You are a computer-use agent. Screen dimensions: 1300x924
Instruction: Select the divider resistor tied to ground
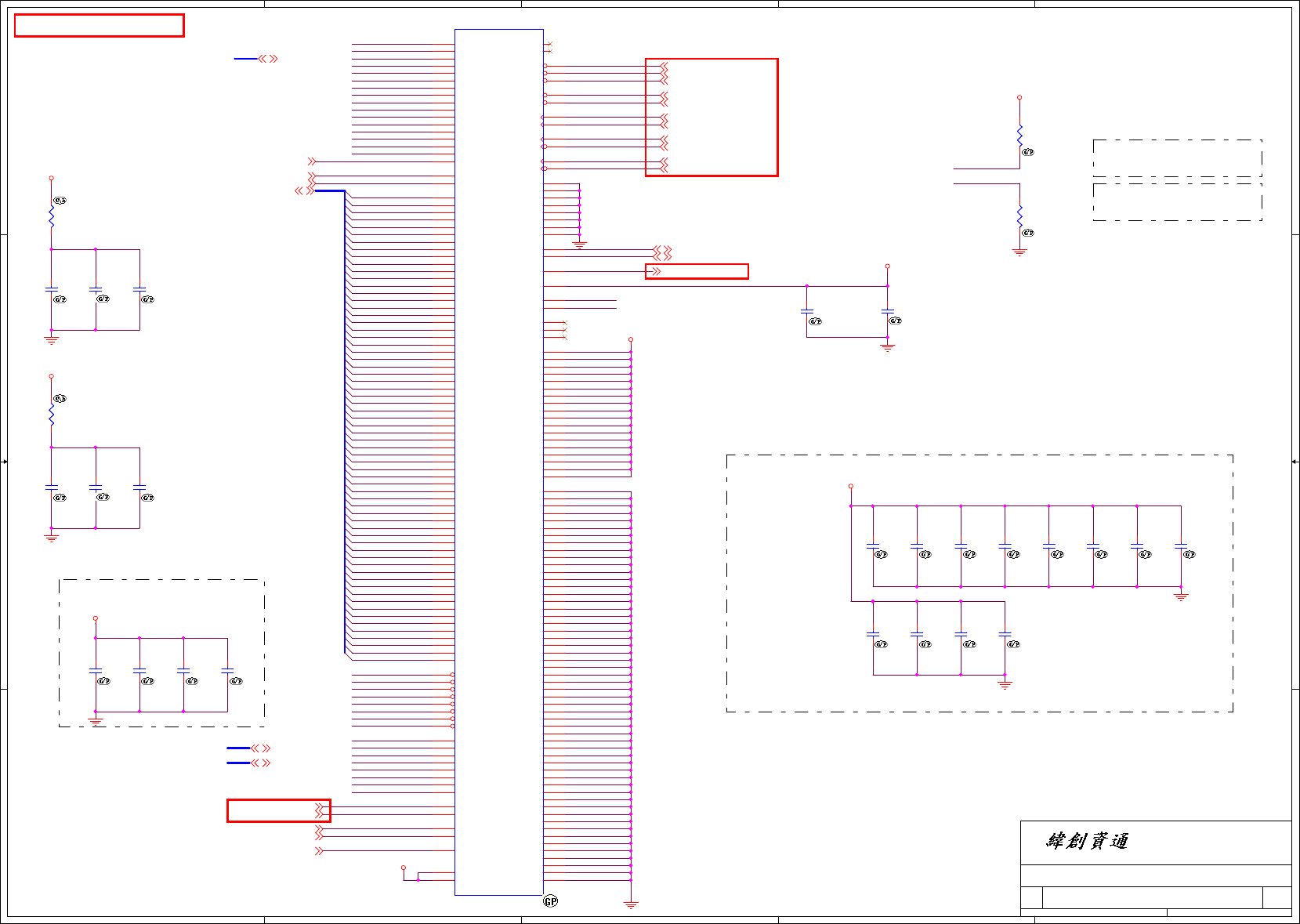point(1019,216)
